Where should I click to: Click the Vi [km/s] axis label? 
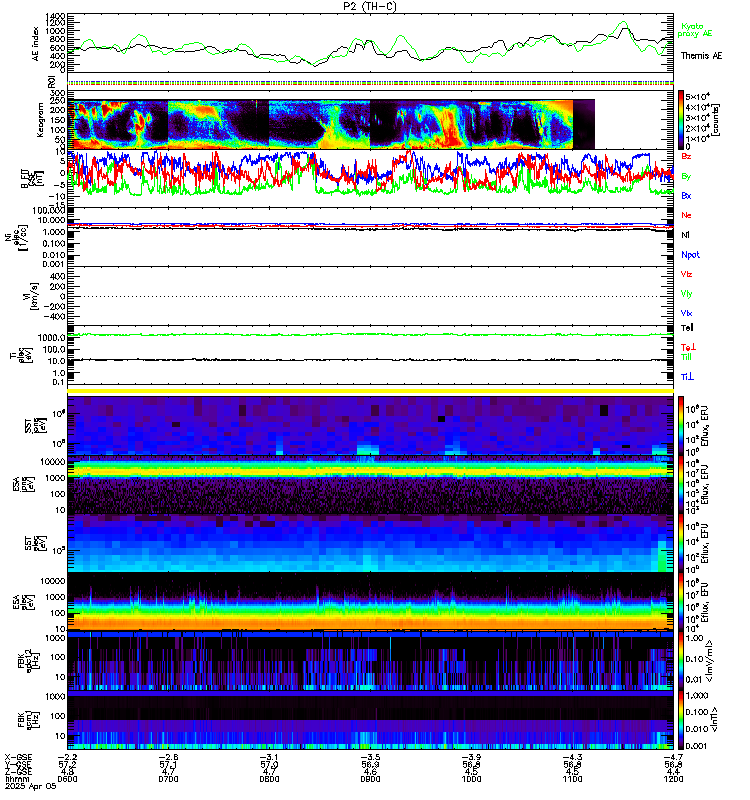coord(32,296)
